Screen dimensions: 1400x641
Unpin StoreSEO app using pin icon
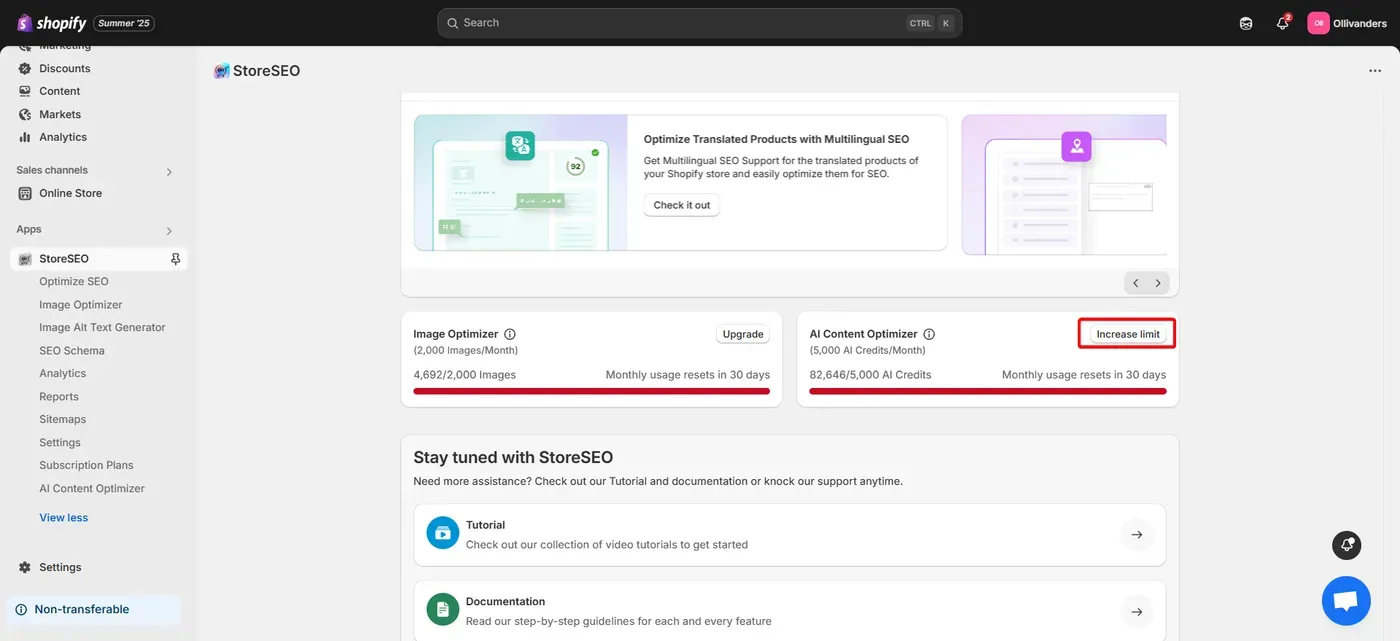176,259
